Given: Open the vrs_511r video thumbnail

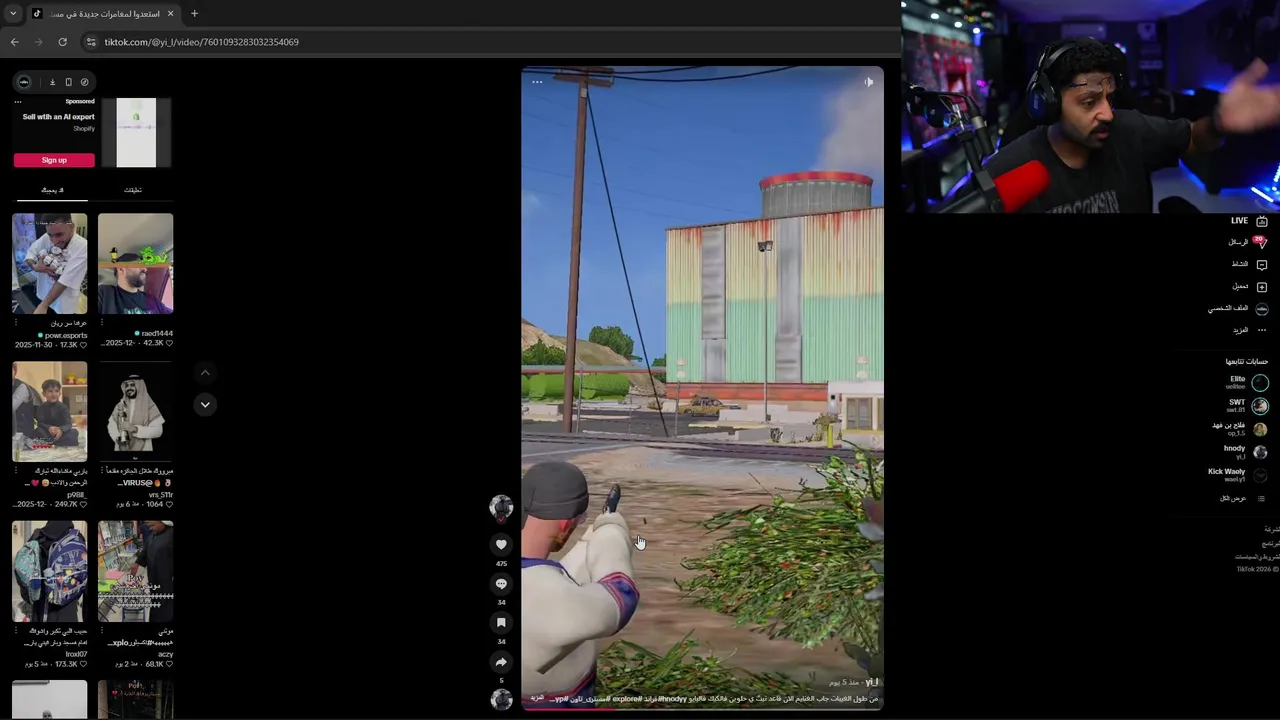Looking at the screenshot, I should click(x=135, y=411).
